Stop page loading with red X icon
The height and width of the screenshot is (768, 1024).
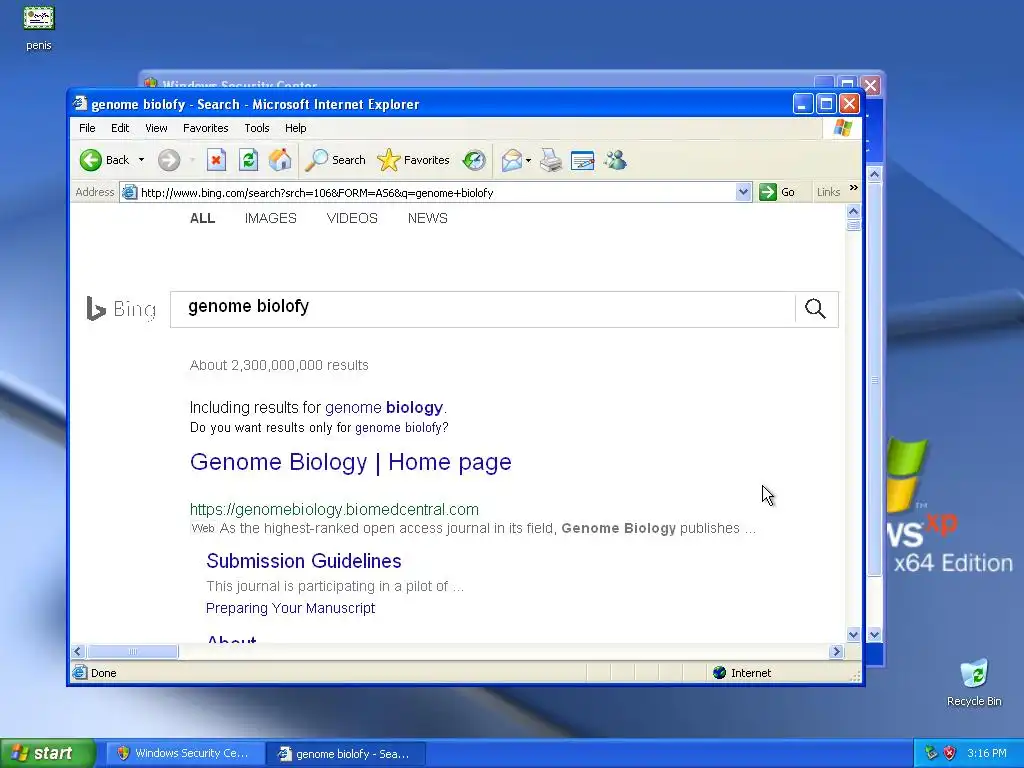point(216,160)
